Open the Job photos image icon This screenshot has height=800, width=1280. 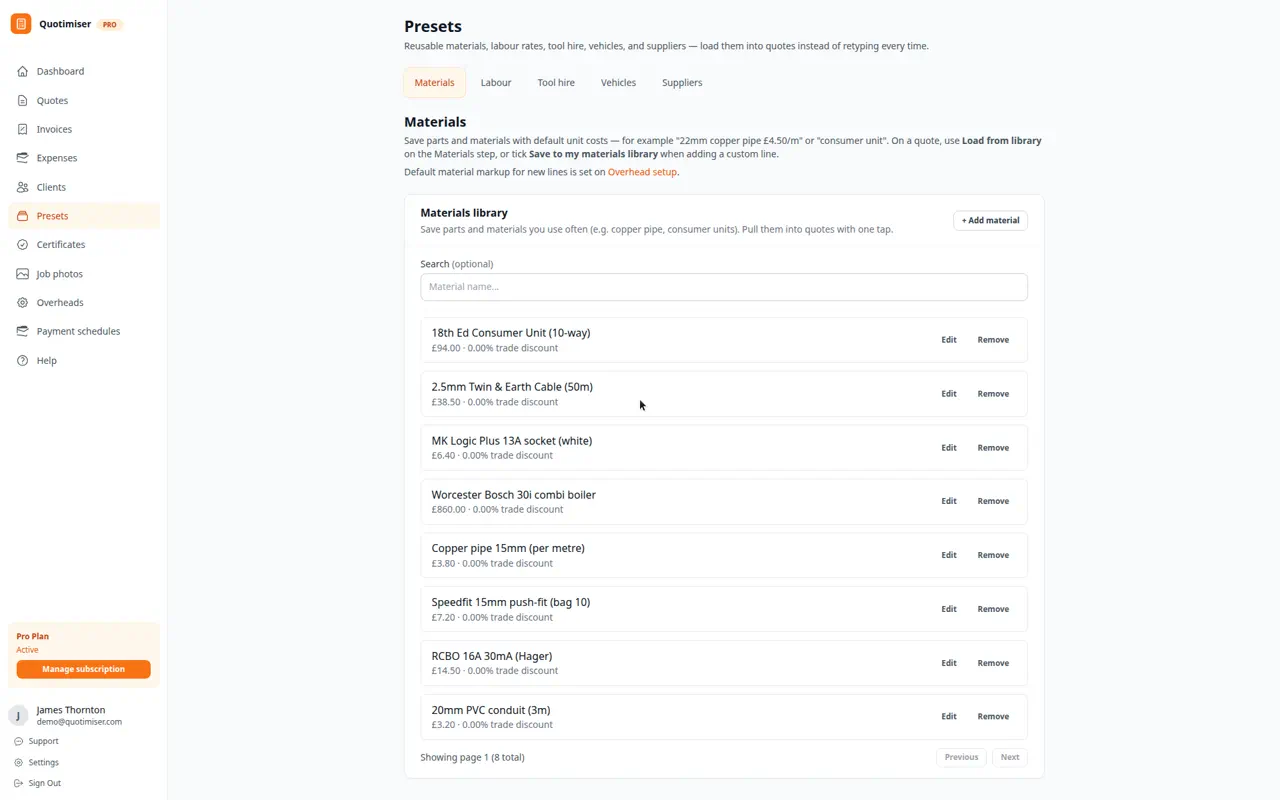point(23,273)
